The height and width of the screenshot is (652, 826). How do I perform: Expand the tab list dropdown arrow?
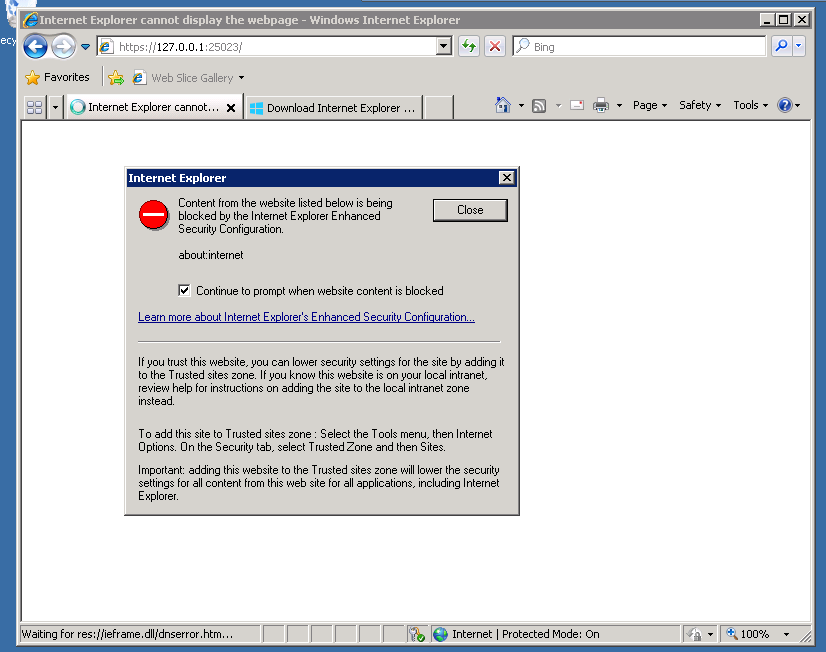(x=55, y=107)
